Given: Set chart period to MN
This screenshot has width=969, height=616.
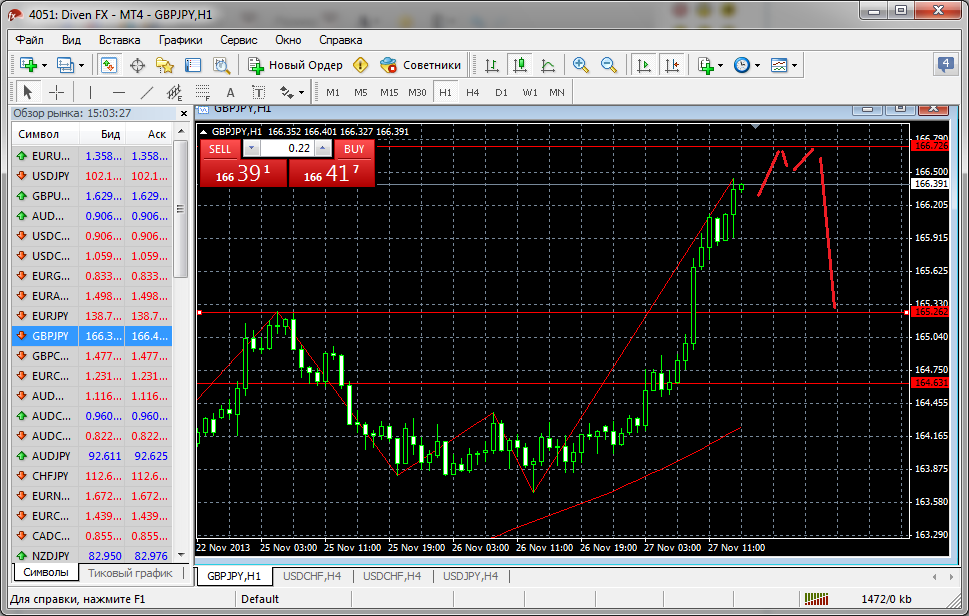Looking at the screenshot, I should point(557,93).
